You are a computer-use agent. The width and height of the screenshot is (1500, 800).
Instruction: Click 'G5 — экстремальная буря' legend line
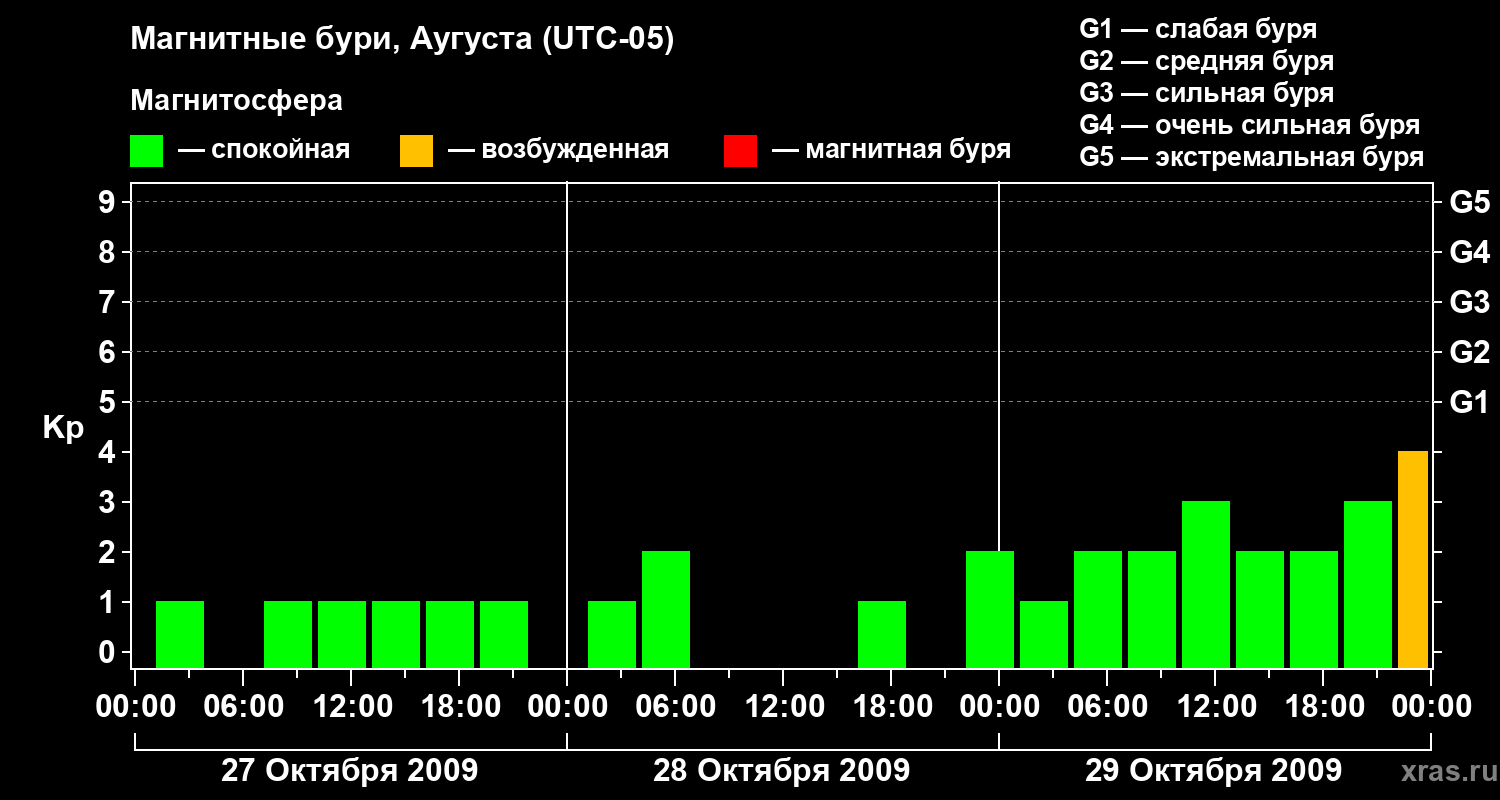1252,157
